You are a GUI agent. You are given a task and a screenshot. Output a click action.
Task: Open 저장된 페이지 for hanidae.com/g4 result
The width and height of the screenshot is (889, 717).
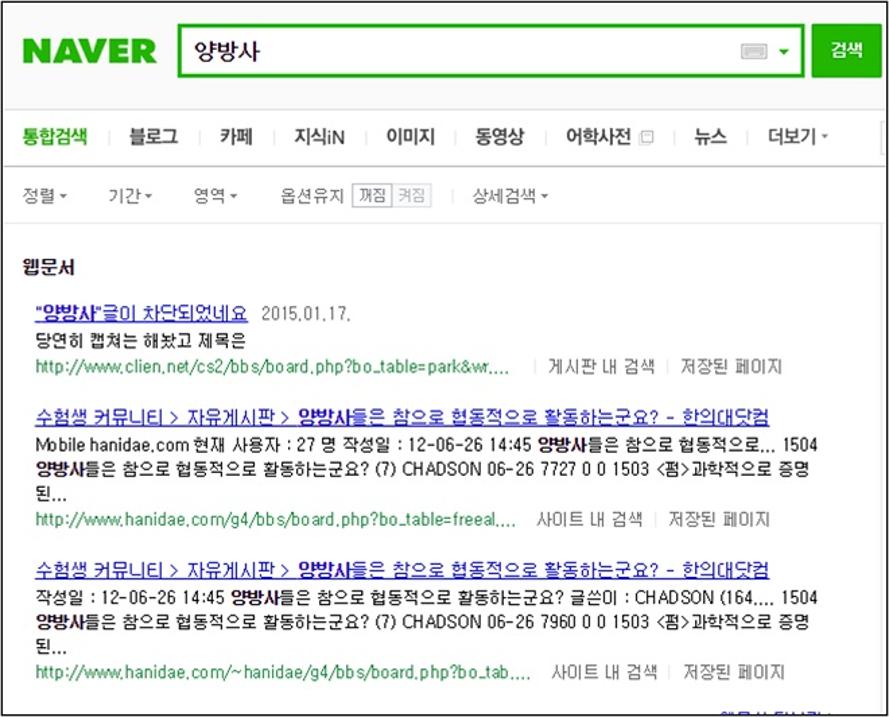pos(719,519)
